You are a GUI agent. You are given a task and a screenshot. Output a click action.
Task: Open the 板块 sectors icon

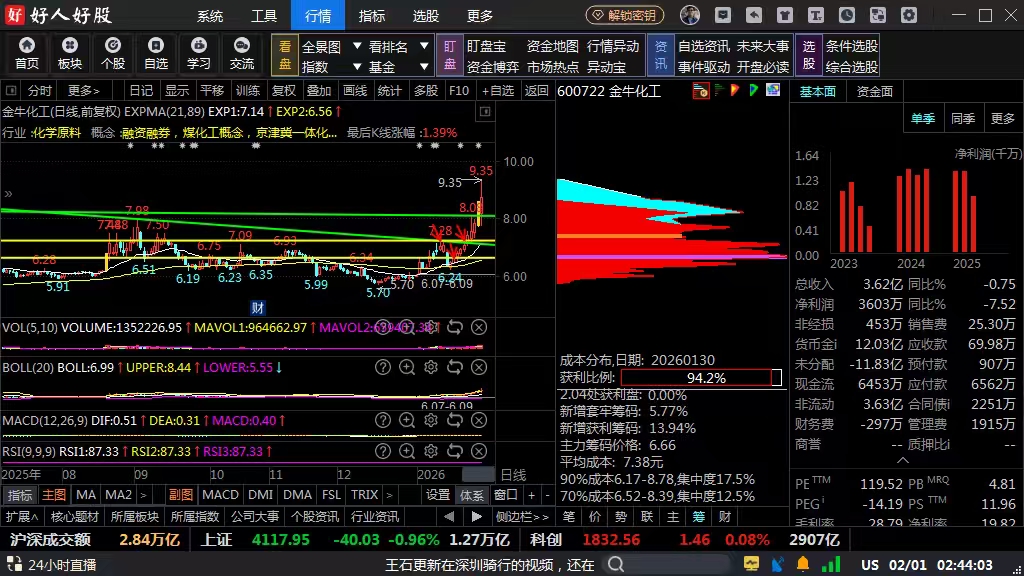pyautogui.click(x=70, y=54)
